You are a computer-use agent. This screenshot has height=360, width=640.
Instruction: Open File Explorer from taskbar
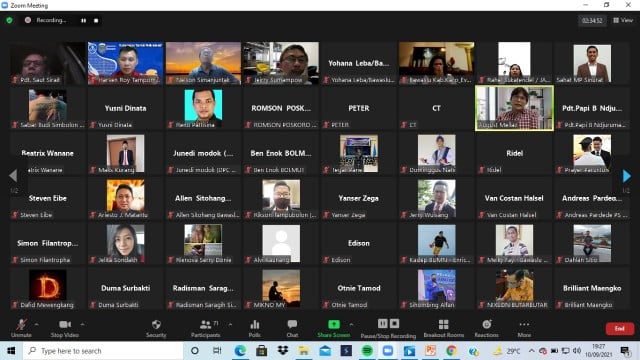(x=304, y=351)
